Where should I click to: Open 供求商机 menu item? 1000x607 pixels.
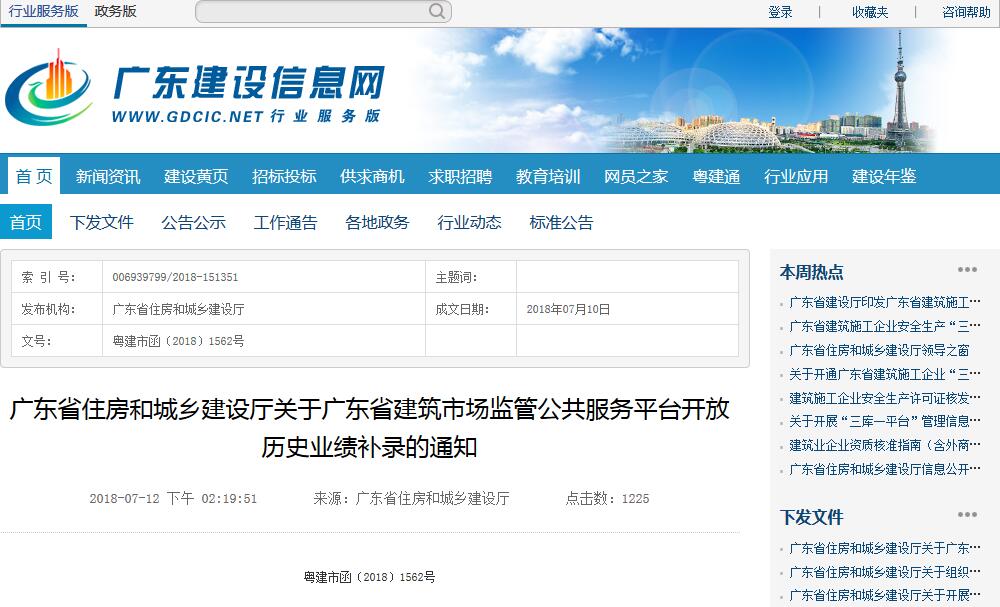click(x=372, y=177)
